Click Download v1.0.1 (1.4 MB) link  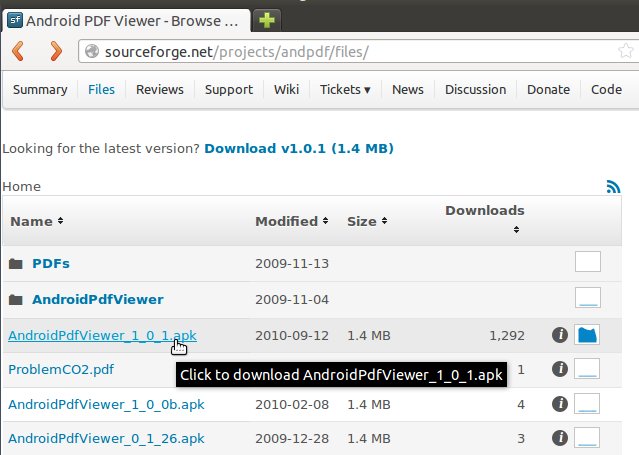pos(299,148)
